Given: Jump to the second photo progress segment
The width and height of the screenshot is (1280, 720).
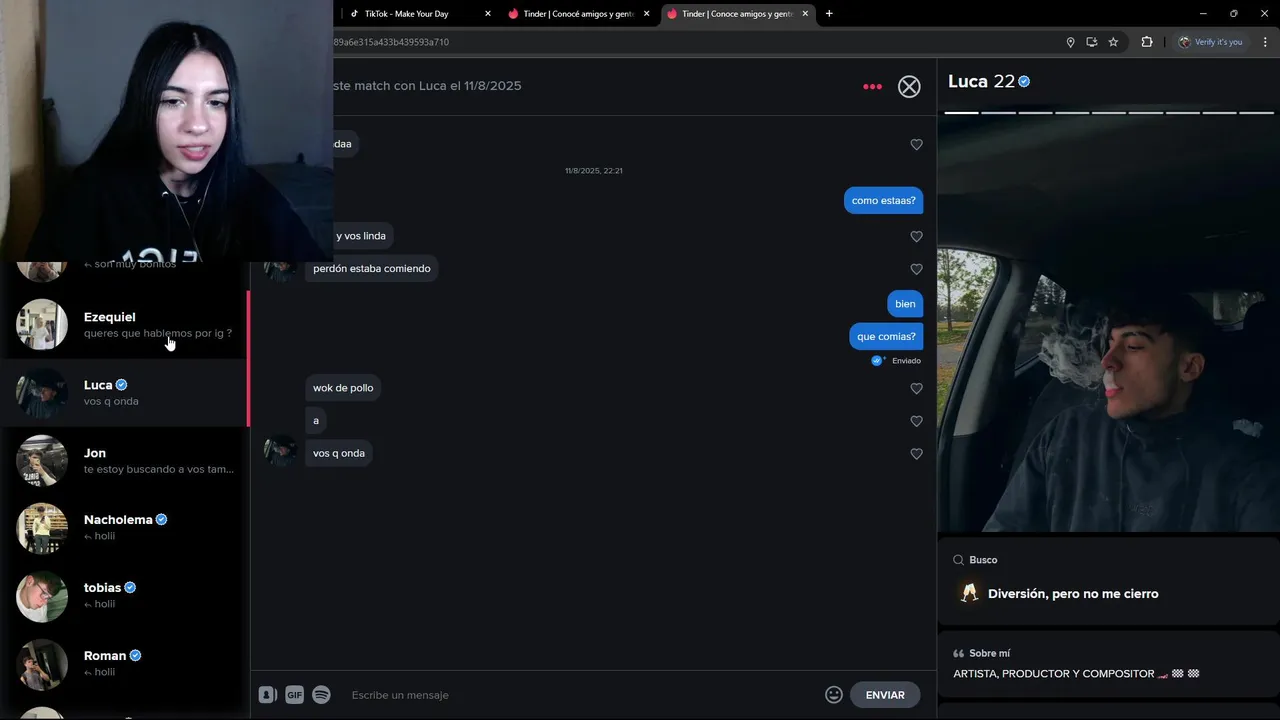Looking at the screenshot, I should click(x=998, y=113).
